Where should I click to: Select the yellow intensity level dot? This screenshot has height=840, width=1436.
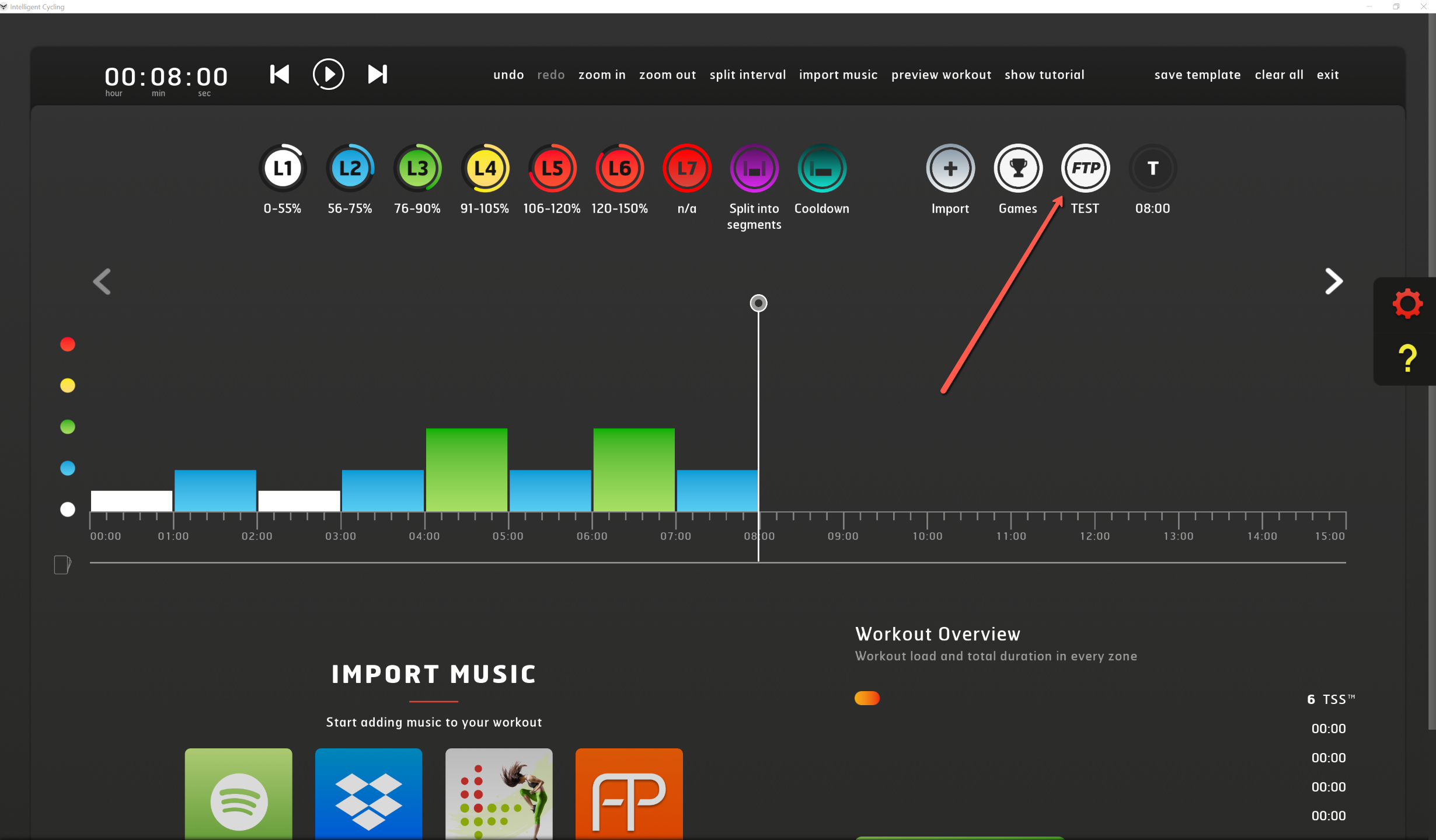coord(68,386)
